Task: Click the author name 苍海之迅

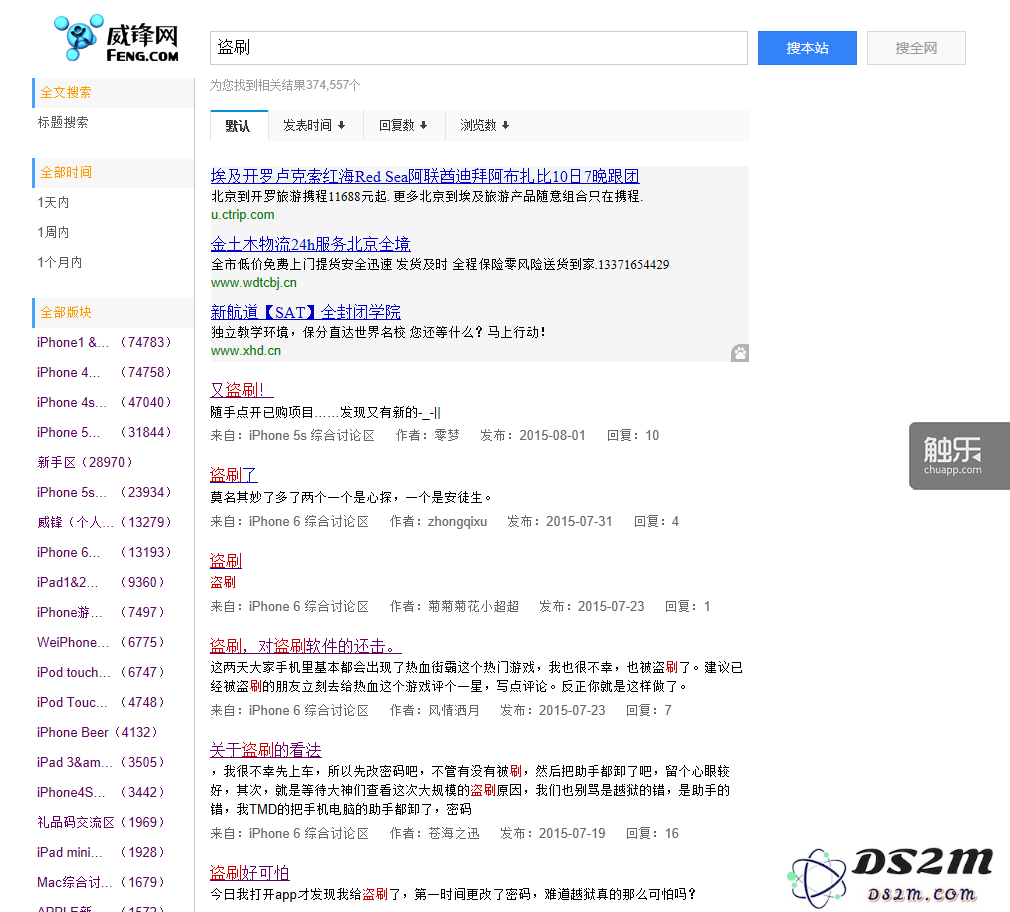Action: click(x=454, y=834)
